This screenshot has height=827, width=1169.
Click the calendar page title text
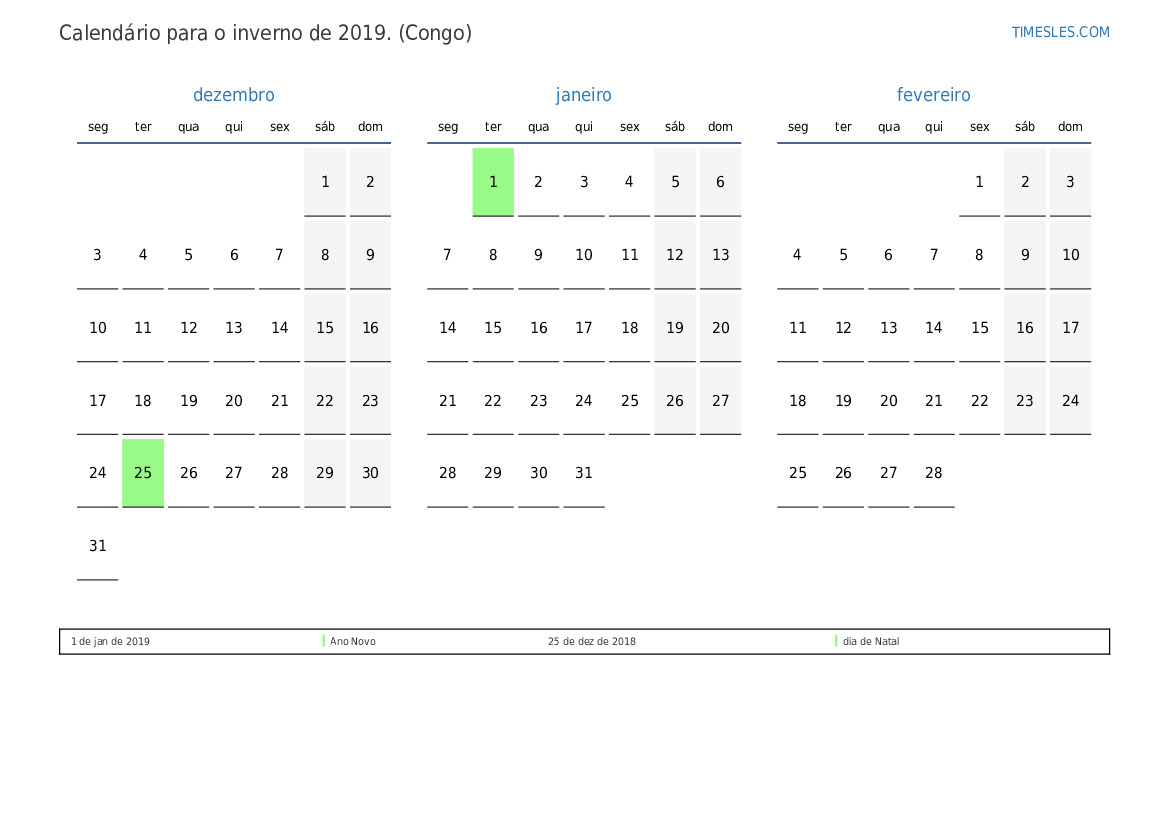(x=265, y=33)
